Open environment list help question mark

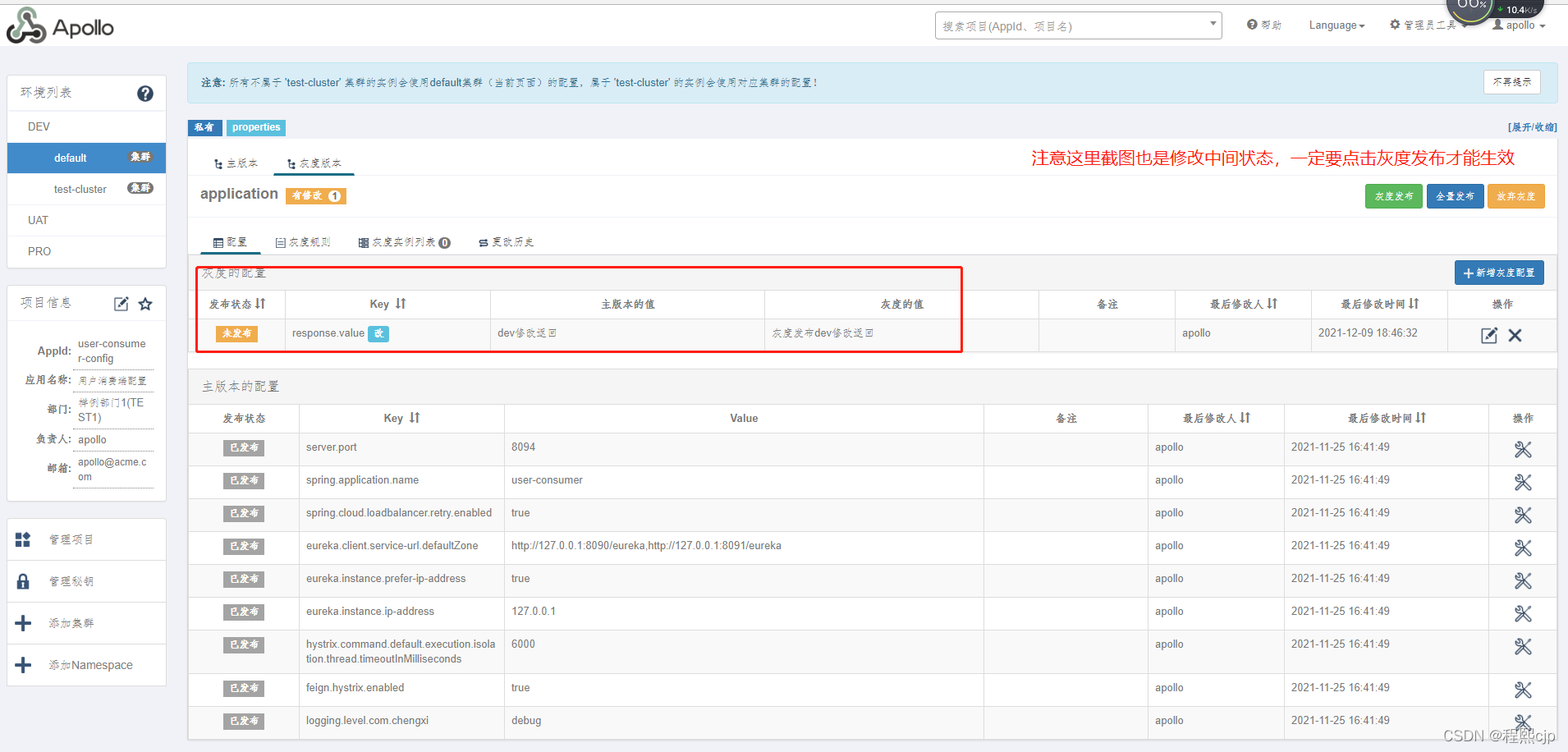145,94
